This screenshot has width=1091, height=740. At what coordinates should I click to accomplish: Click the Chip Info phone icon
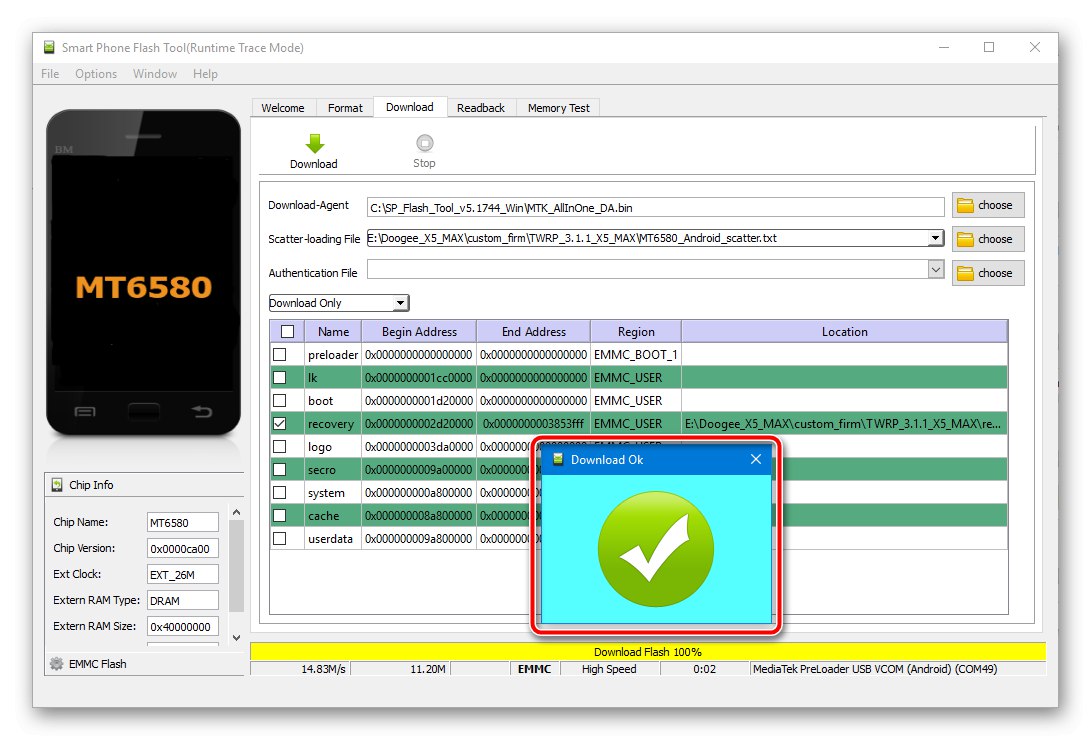pyautogui.click(x=57, y=485)
